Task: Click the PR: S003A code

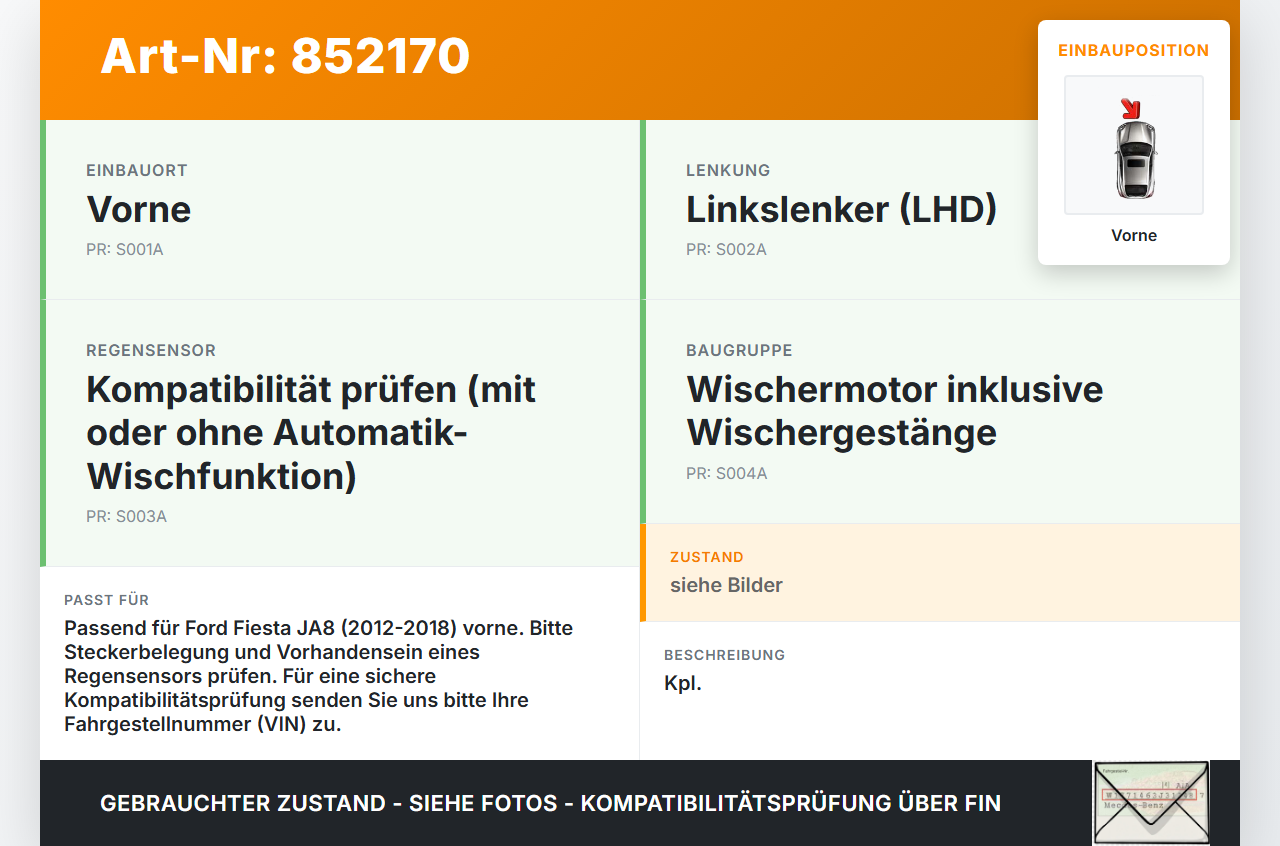Action: [126, 516]
